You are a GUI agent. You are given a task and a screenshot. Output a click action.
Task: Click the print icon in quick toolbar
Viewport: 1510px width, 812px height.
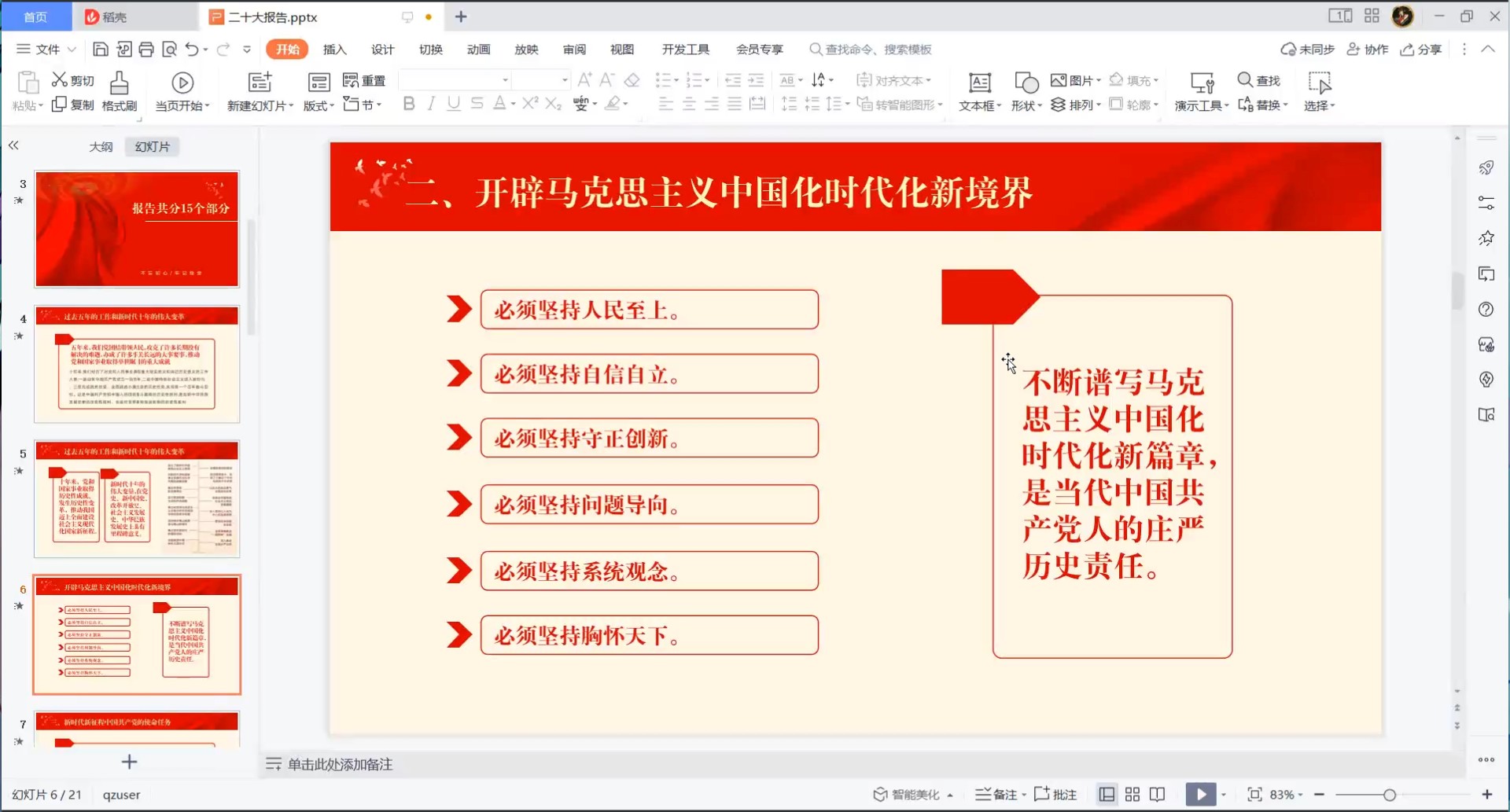146,50
